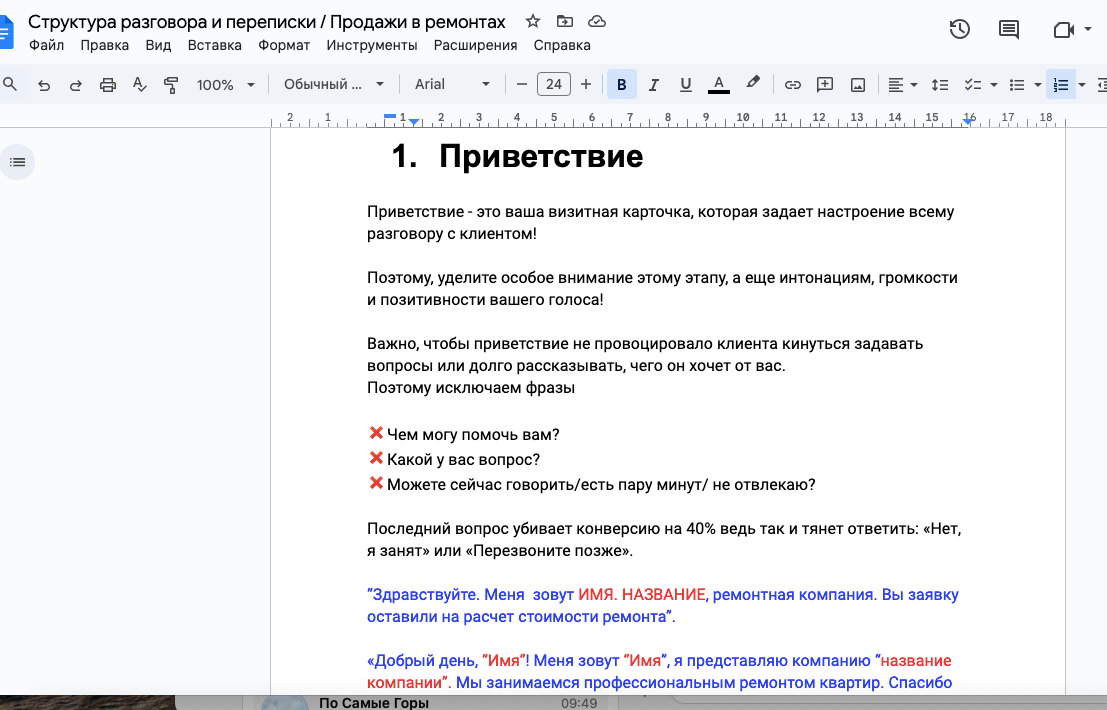
Task: Expand bulleted list options arrow
Action: (1038, 85)
